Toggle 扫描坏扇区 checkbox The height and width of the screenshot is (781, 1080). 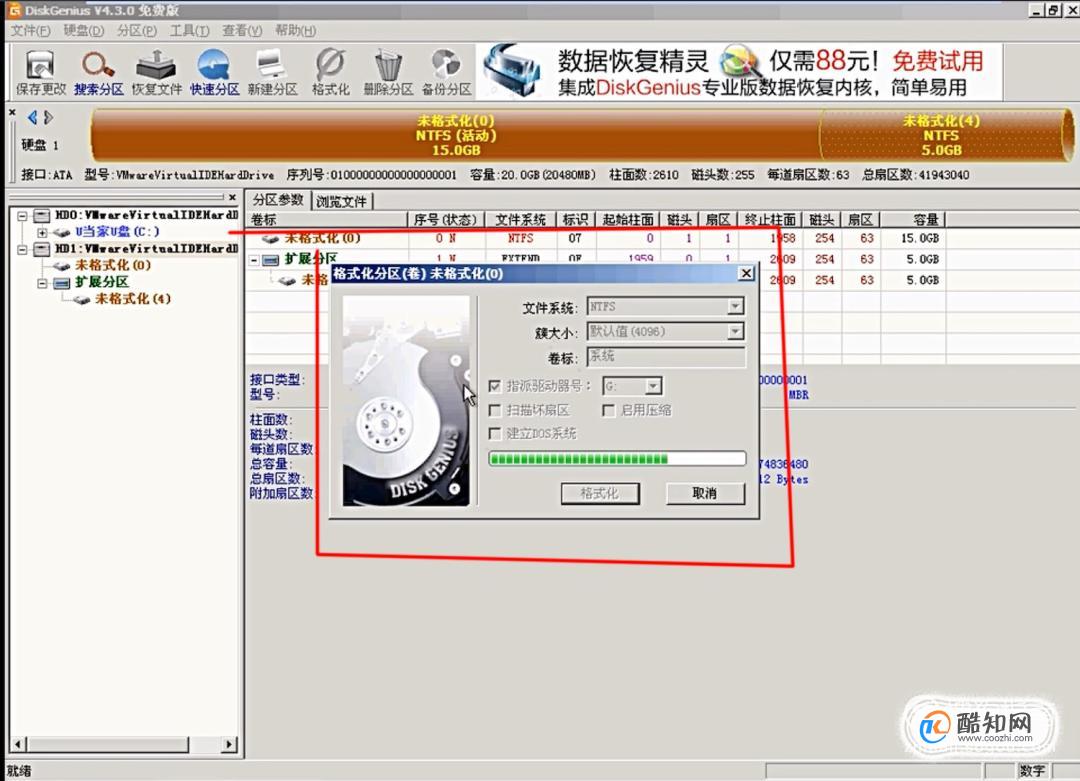coord(495,410)
